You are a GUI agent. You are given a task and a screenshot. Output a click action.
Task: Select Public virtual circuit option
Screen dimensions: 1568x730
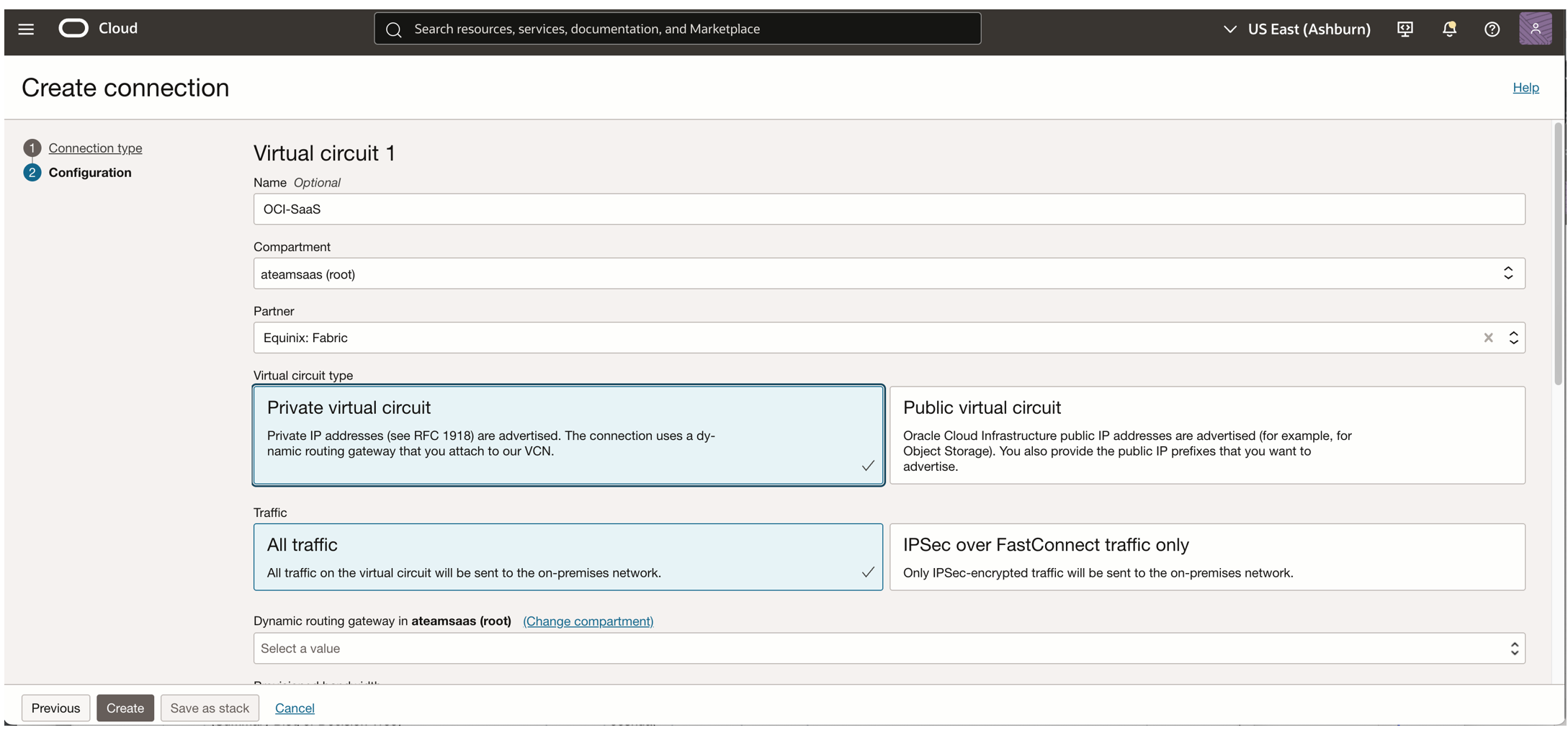point(1206,435)
